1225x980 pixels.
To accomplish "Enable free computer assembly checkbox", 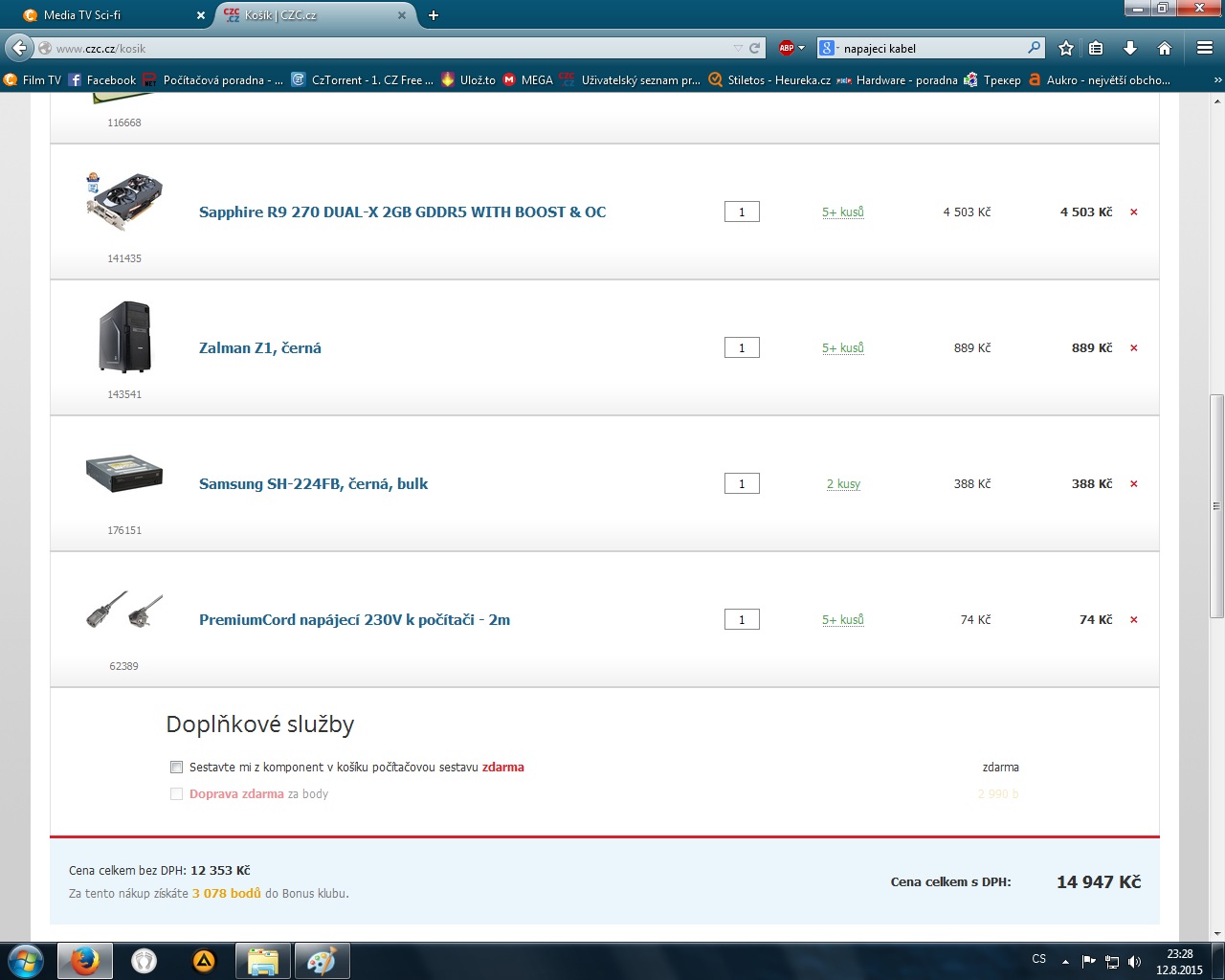I will tap(176, 767).
